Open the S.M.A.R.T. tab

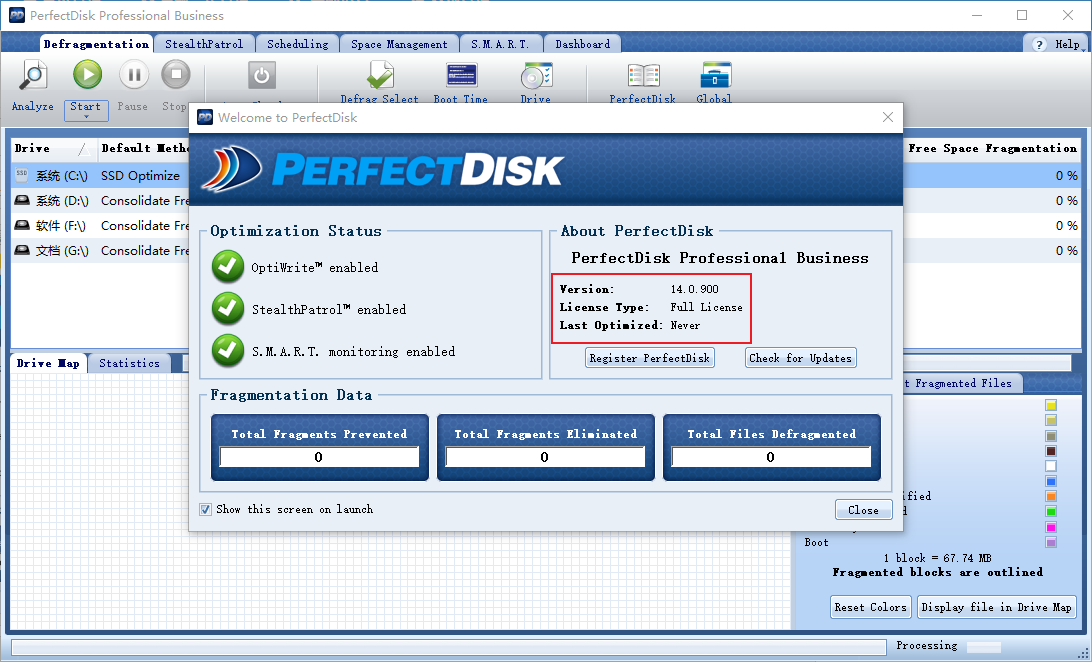500,44
